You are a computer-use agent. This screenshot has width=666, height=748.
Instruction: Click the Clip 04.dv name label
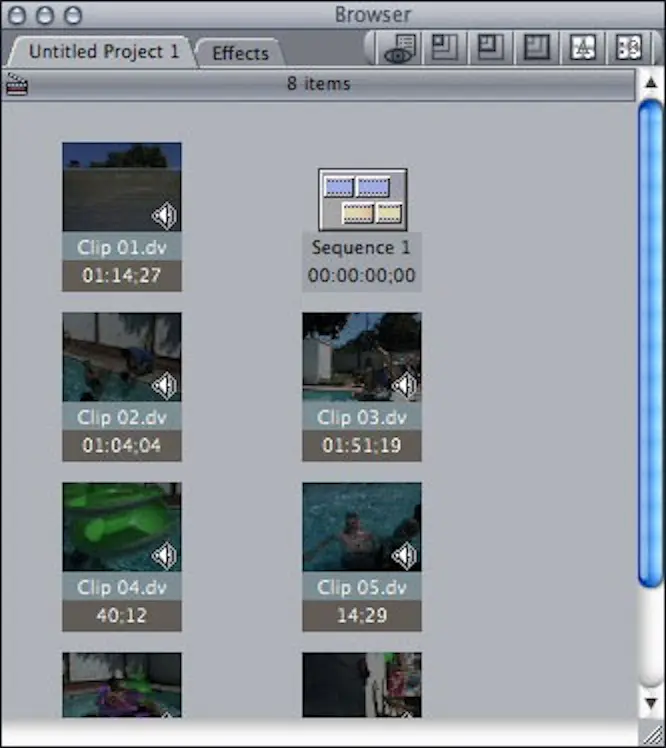(x=122, y=587)
